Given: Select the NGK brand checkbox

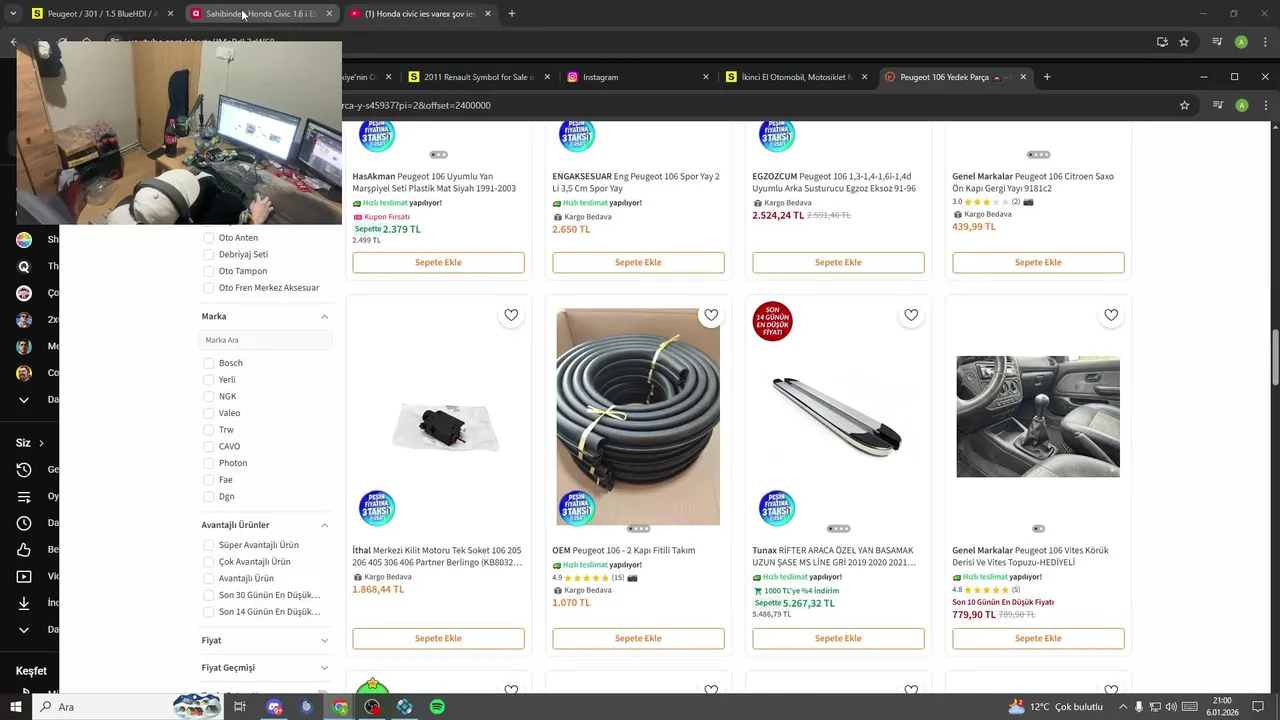Looking at the screenshot, I should [x=208, y=396].
